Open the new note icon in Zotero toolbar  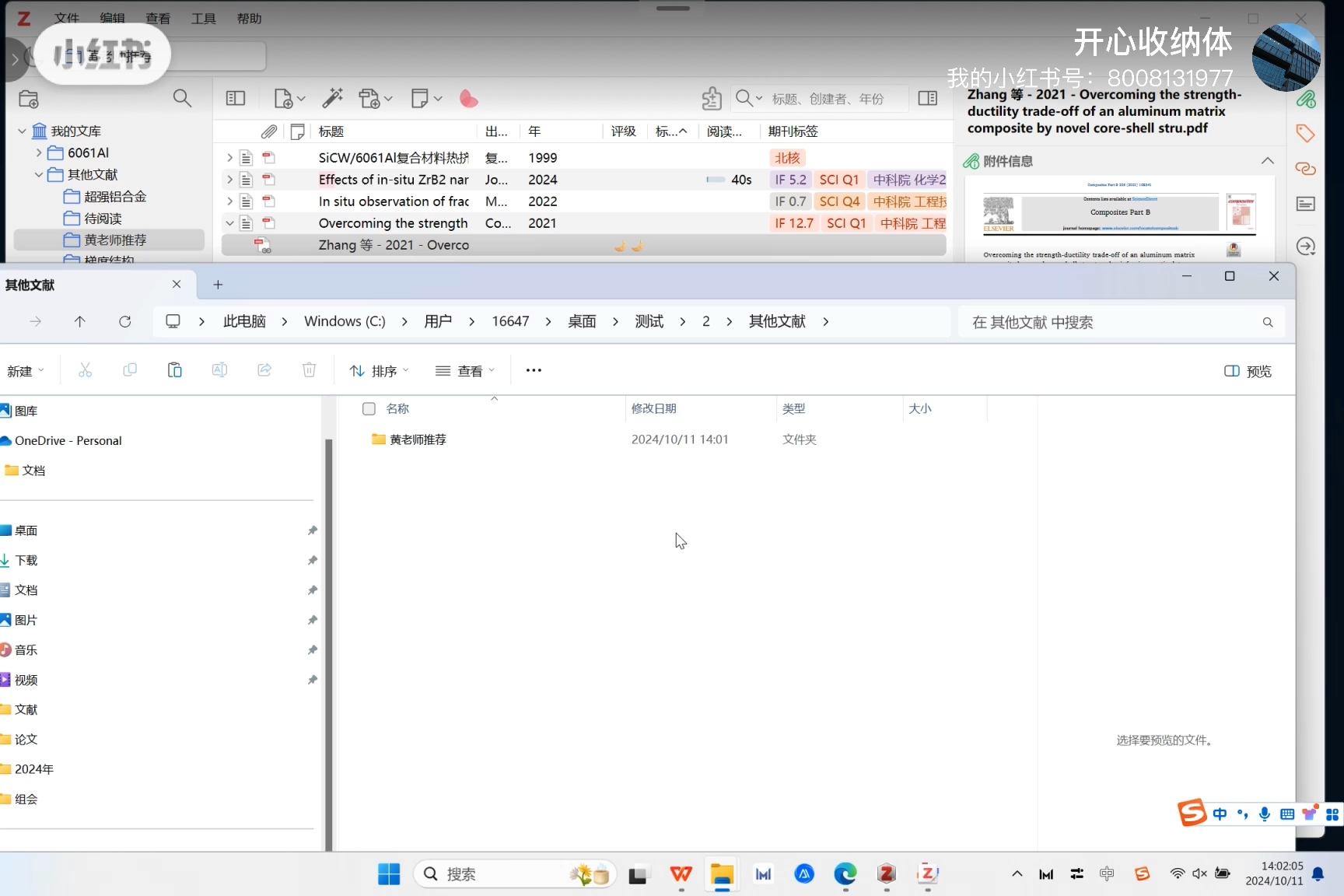(422, 98)
